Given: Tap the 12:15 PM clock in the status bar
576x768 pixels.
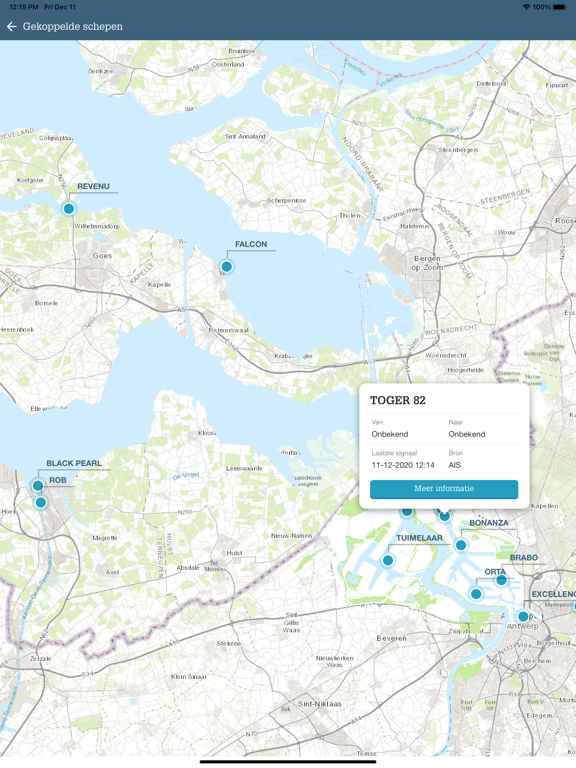Looking at the screenshot, I should tap(24, 7).
